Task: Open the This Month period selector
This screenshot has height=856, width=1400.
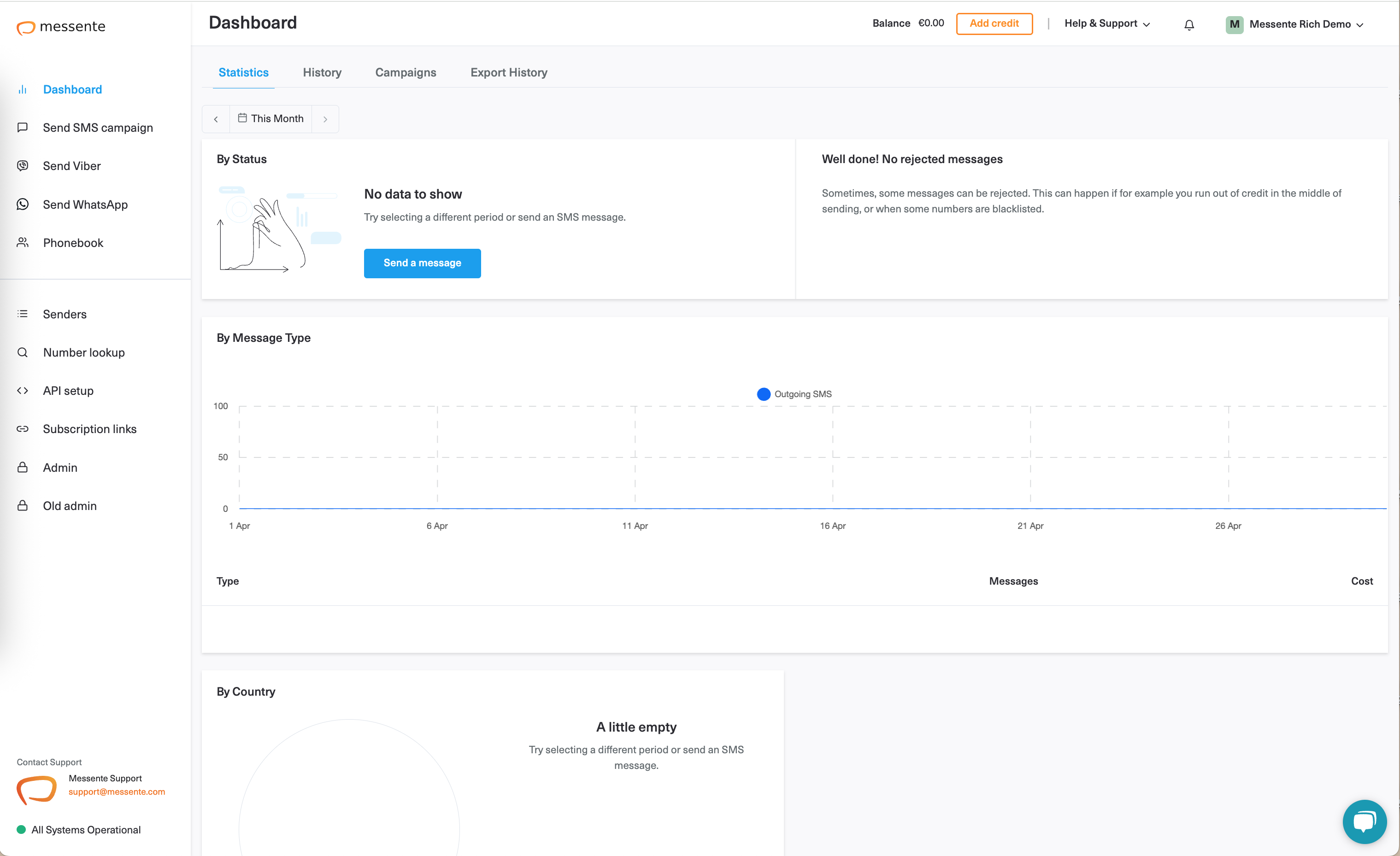Action: (271, 119)
